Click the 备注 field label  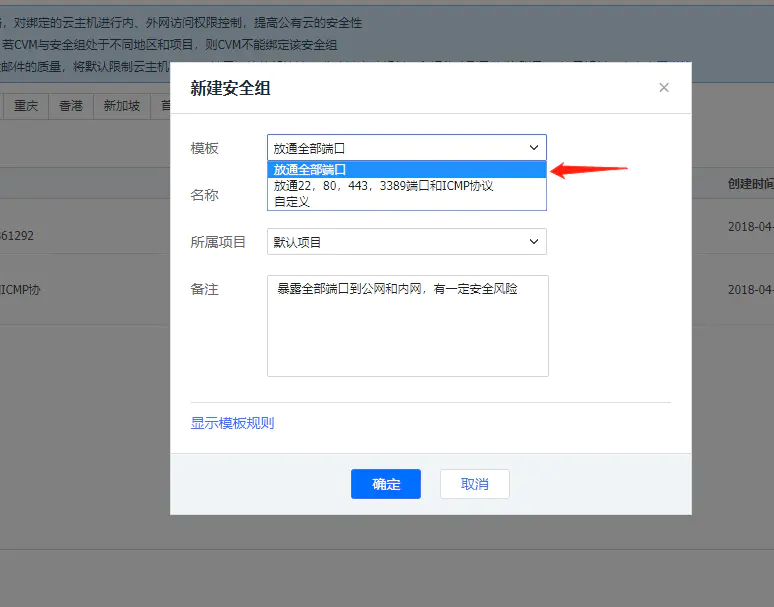click(x=205, y=289)
